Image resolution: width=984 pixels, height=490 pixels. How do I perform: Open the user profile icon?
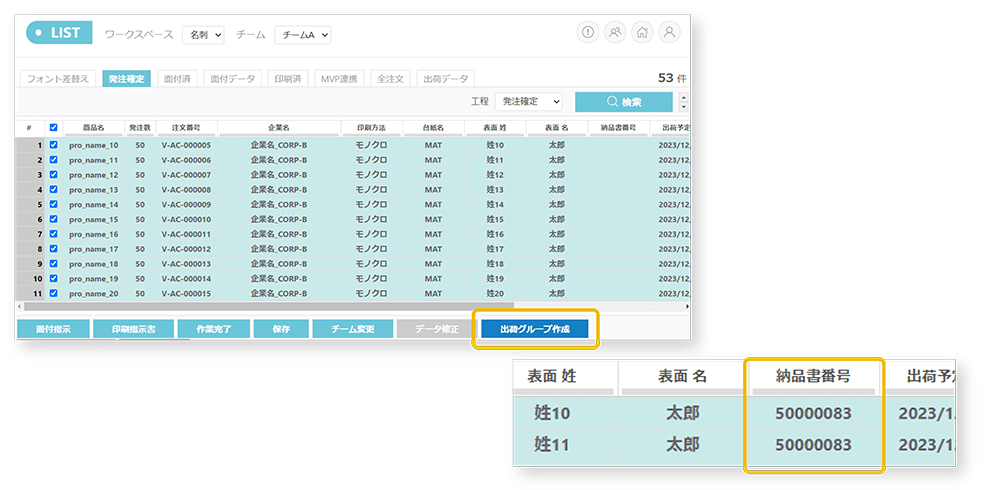tap(669, 33)
